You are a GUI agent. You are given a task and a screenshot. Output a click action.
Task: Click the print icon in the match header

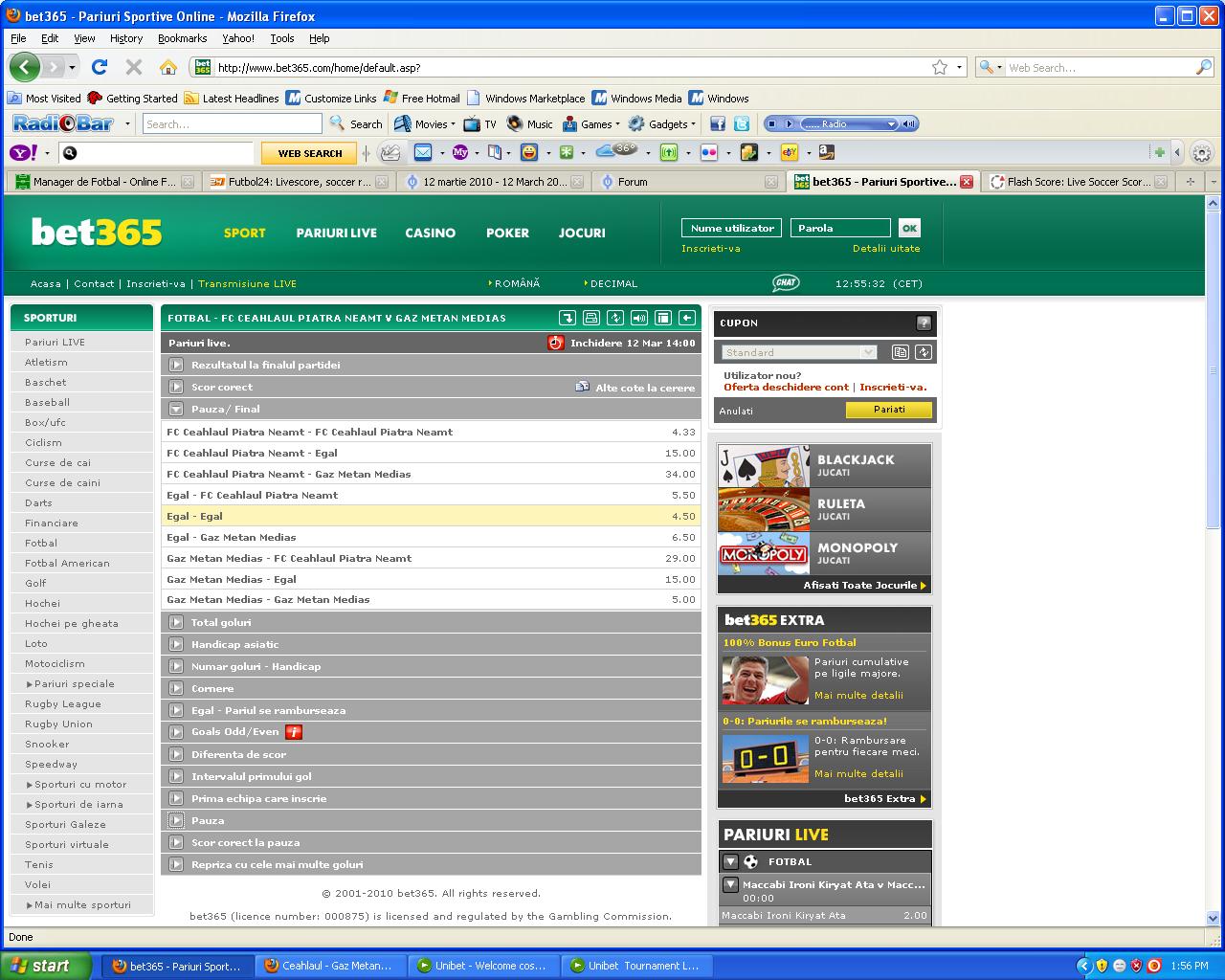click(x=591, y=318)
